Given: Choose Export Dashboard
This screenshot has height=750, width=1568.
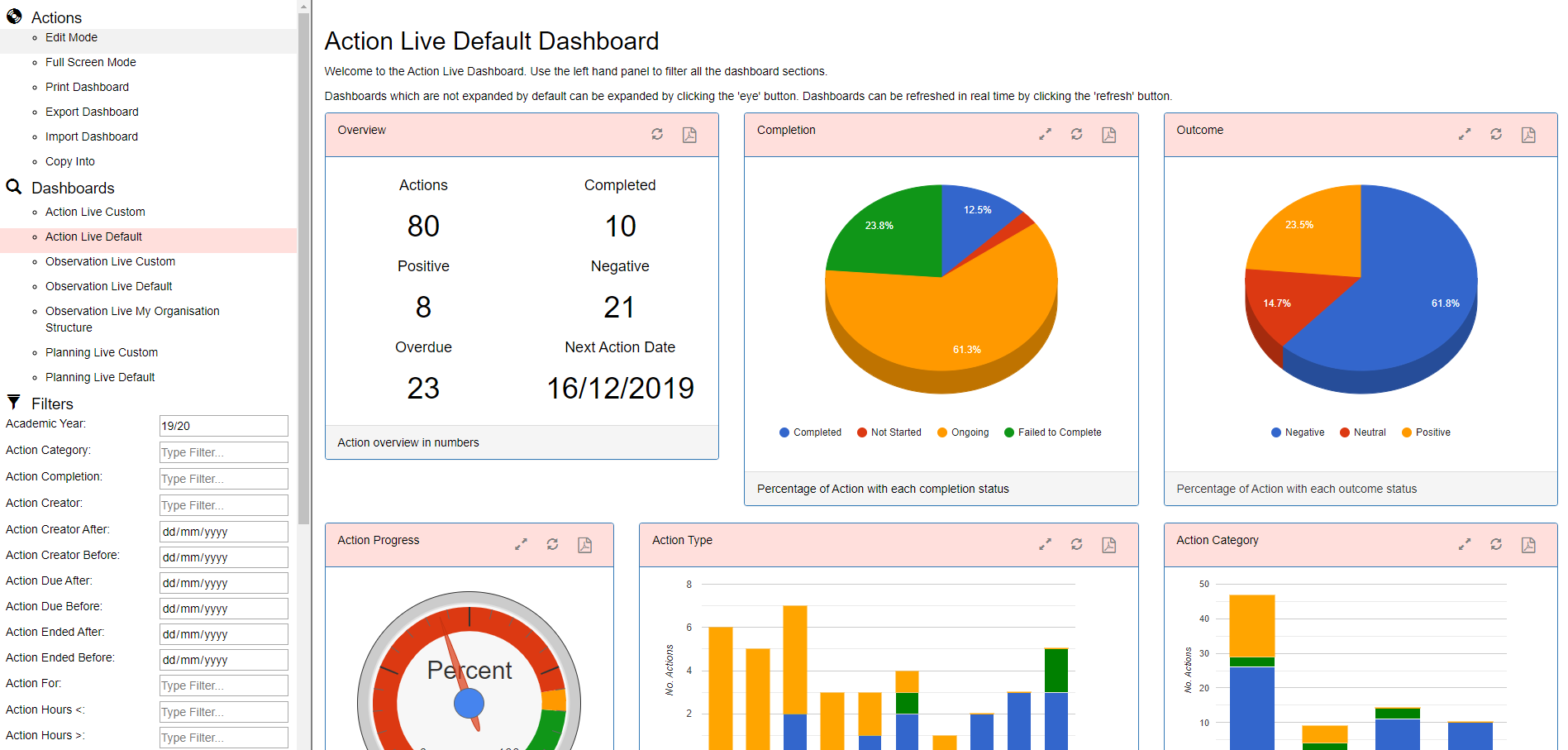Looking at the screenshot, I should pos(92,112).
